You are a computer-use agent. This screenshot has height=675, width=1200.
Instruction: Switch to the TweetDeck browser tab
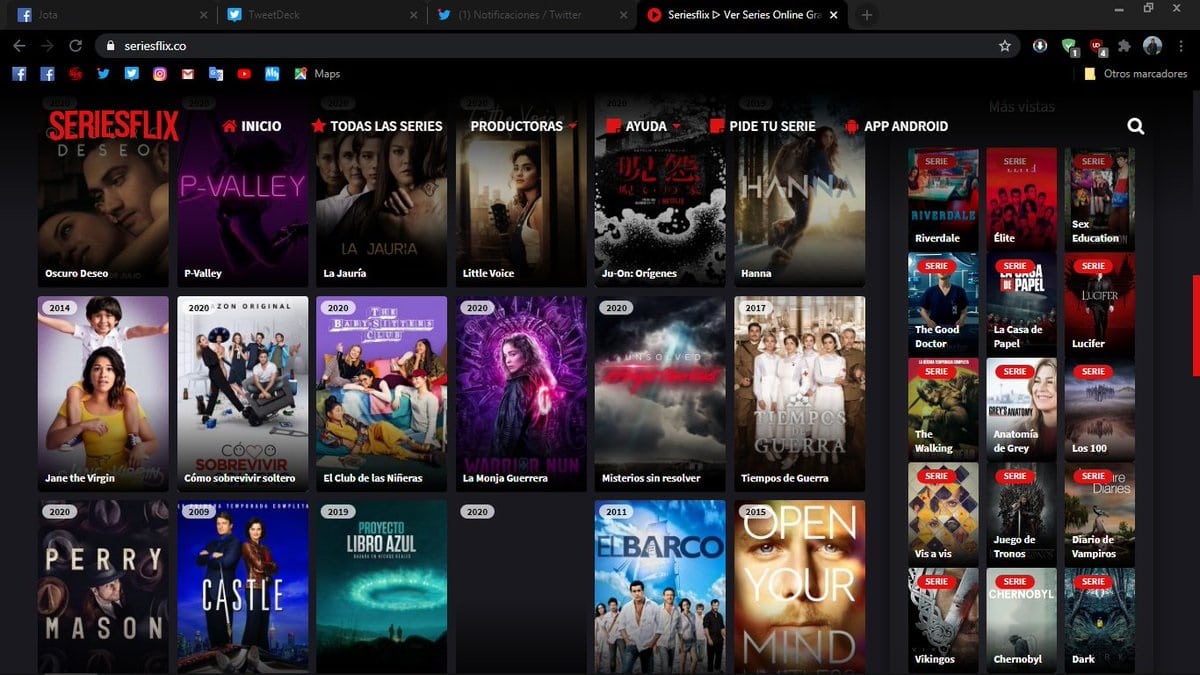click(x=316, y=15)
